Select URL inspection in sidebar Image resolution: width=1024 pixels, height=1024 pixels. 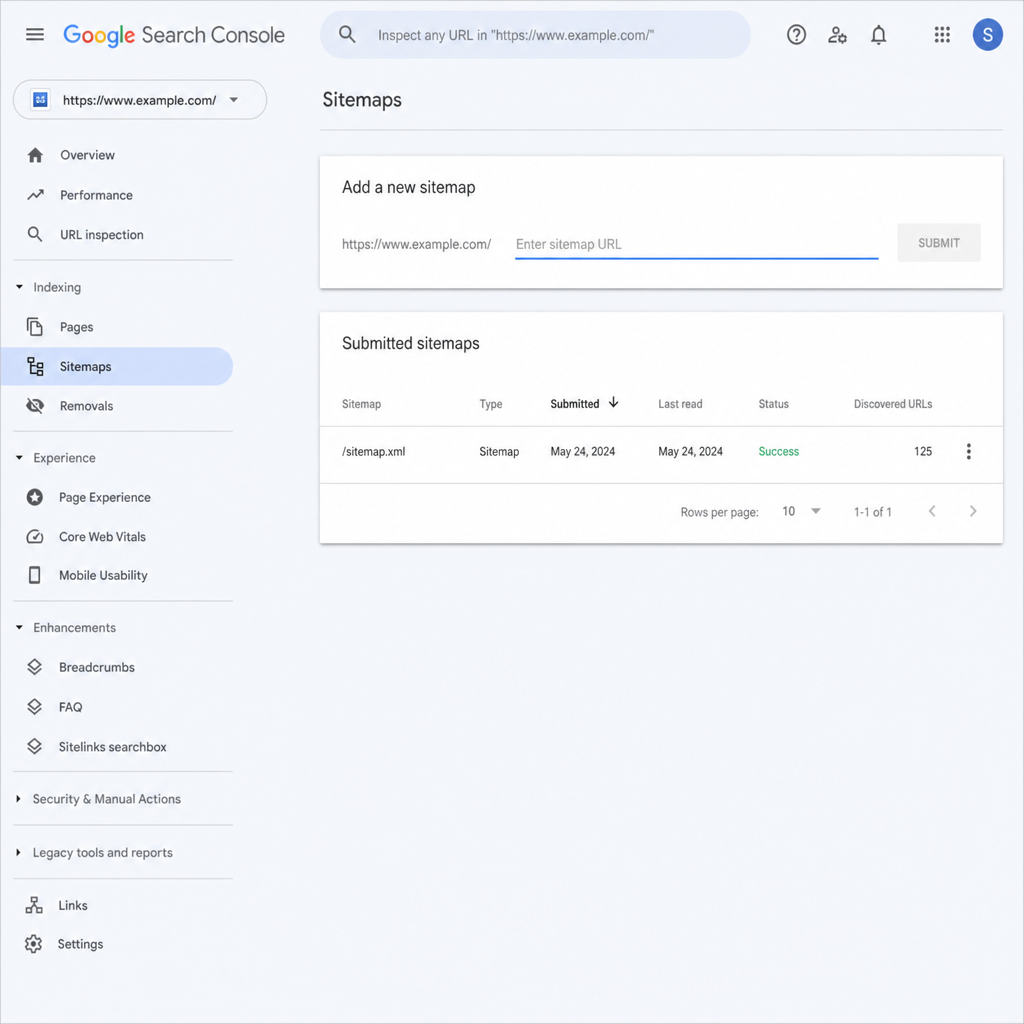pyautogui.click(x=102, y=235)
